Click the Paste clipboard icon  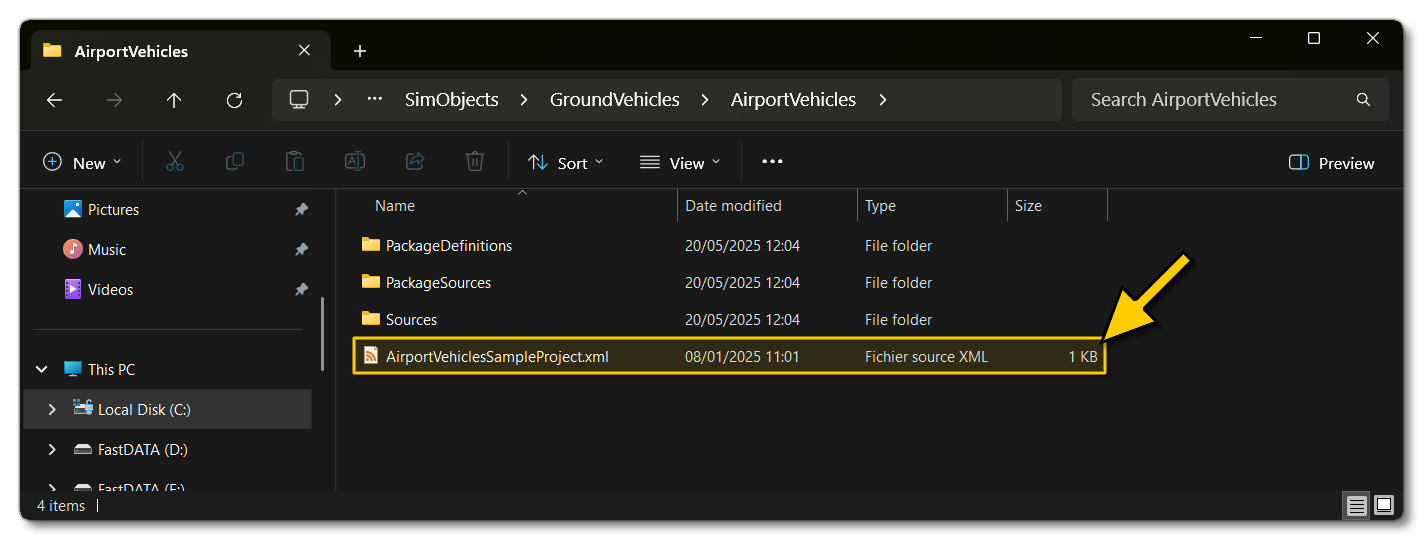point(295,162)
